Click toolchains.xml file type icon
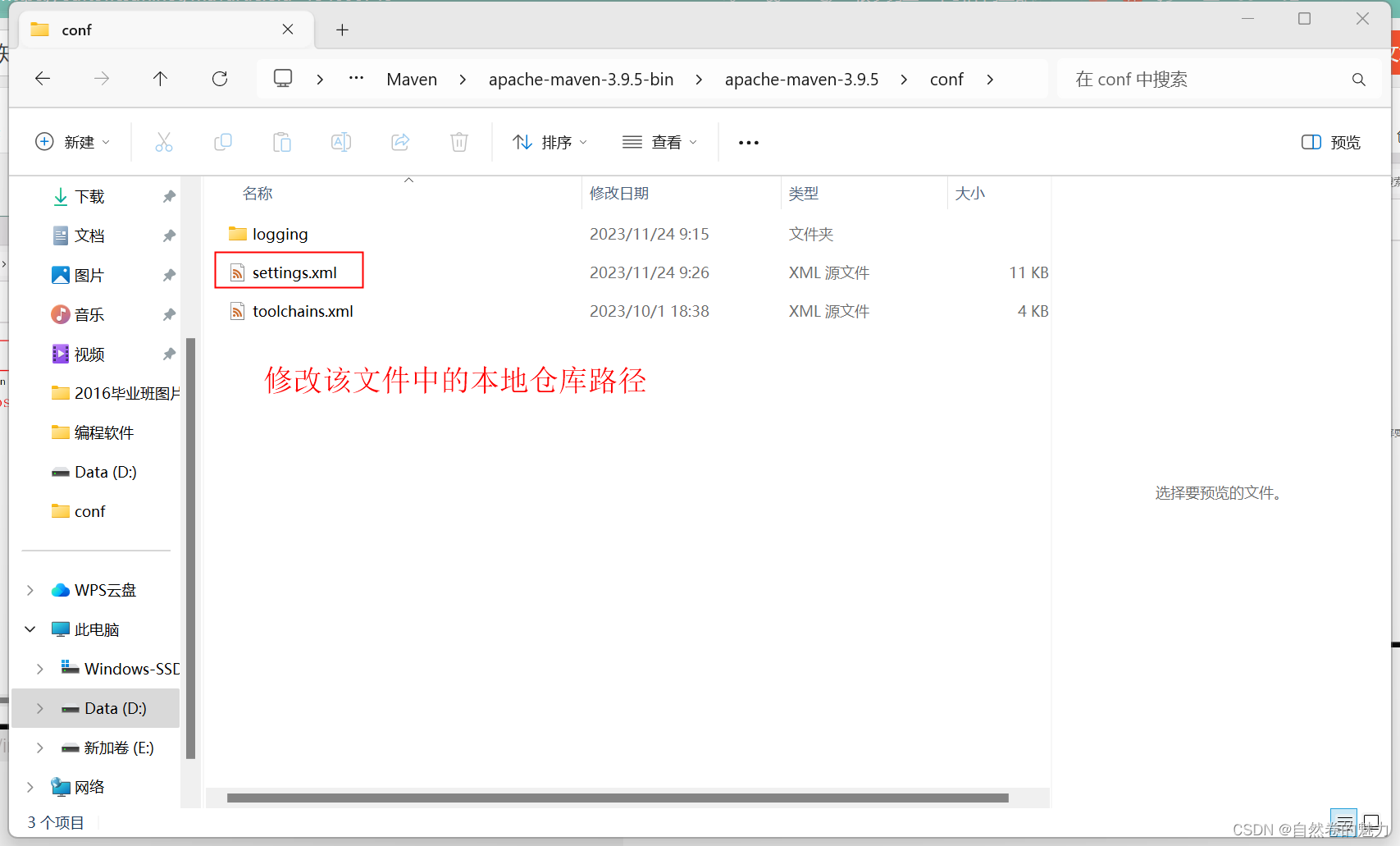This screenshot has width=1400, height=846. coord(237,311)
